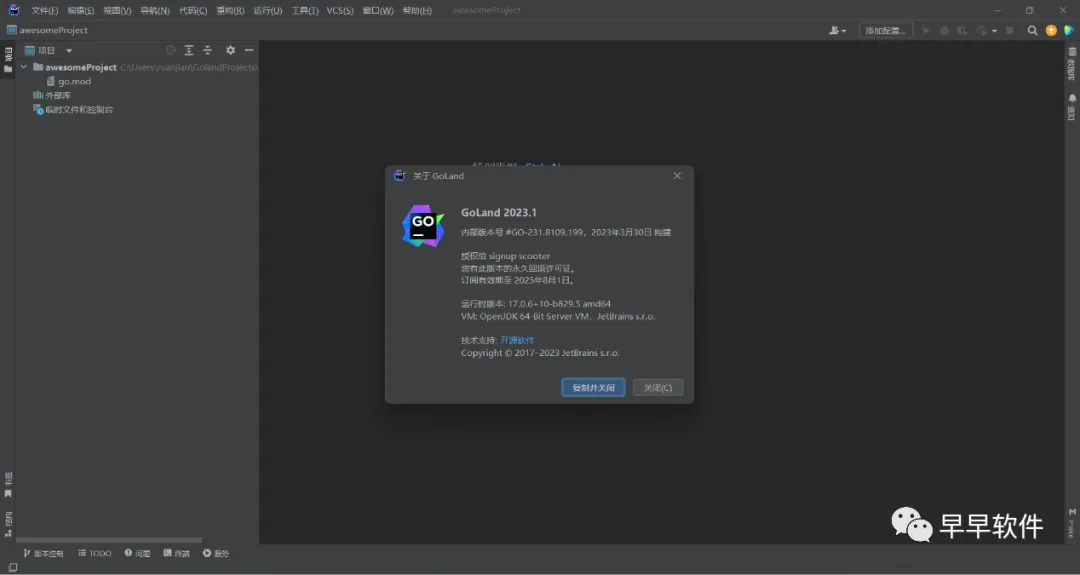Click the 添加配置... button
This screenshot has width=1080, height=575.
(x=886, y=30)
